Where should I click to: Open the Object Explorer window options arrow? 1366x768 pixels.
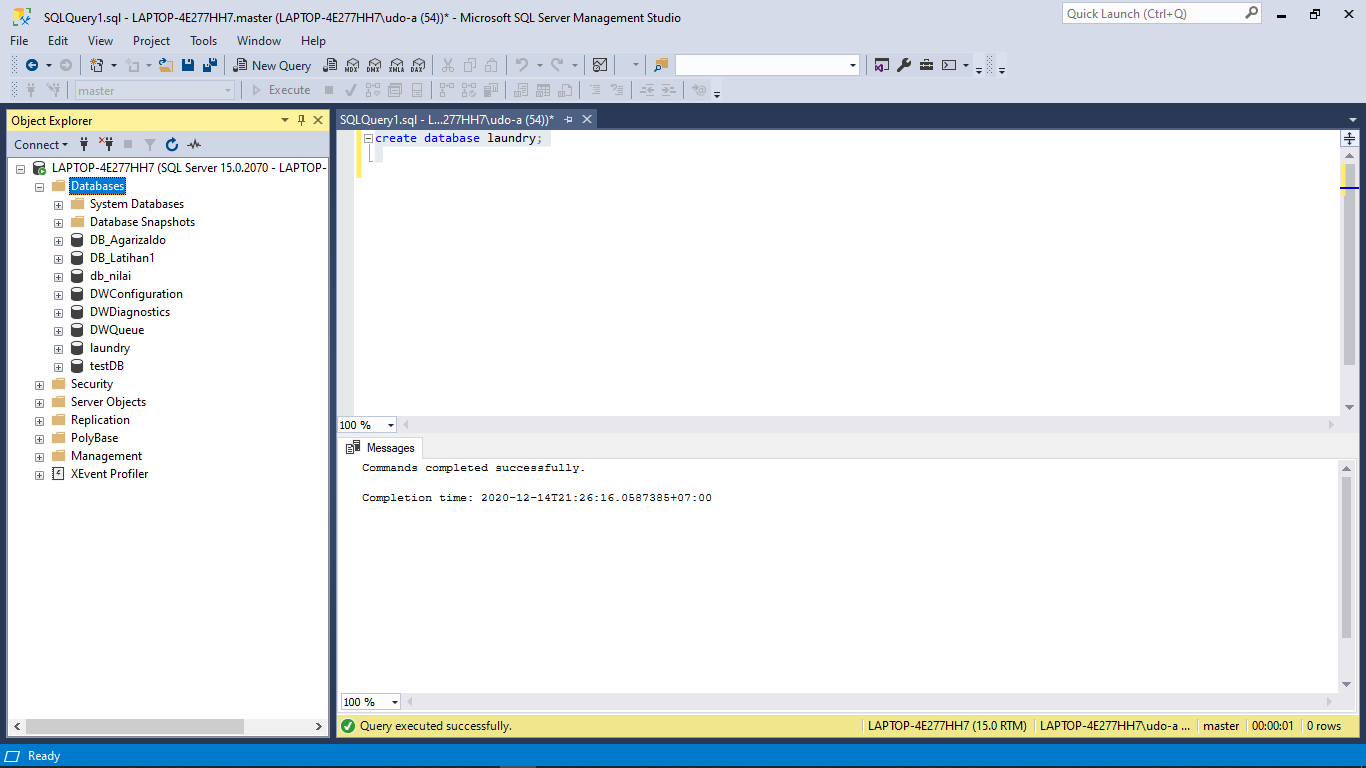285,120
